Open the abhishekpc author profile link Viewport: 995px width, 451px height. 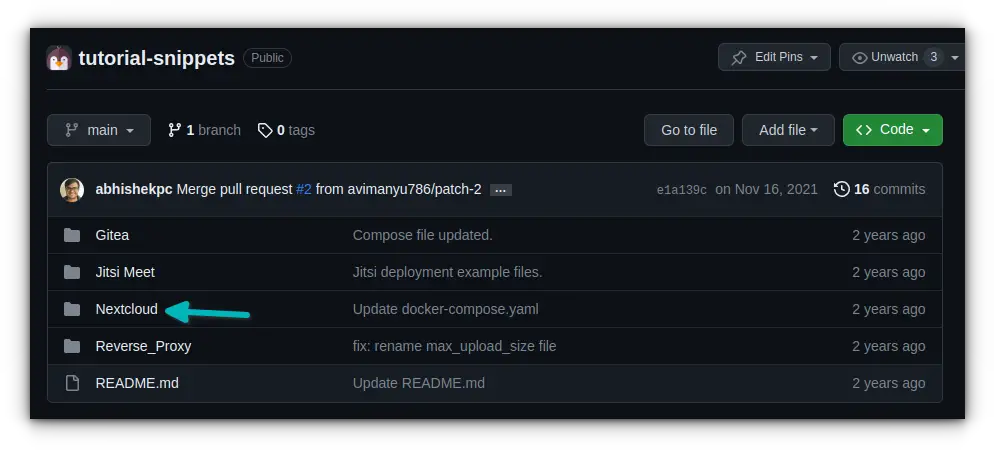pyautogui.click(x=134, y=190)
